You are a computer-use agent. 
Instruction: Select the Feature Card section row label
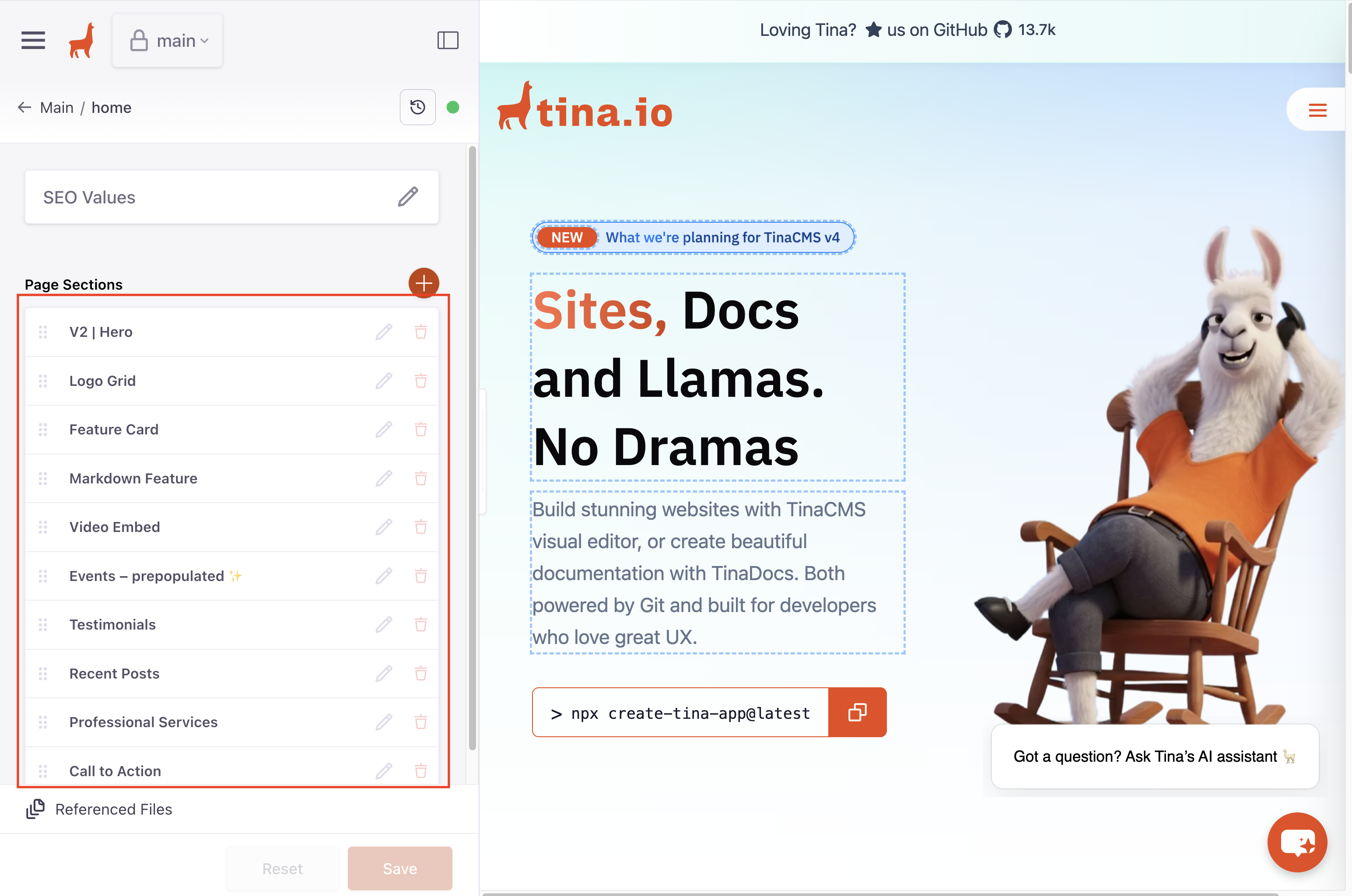114,430
